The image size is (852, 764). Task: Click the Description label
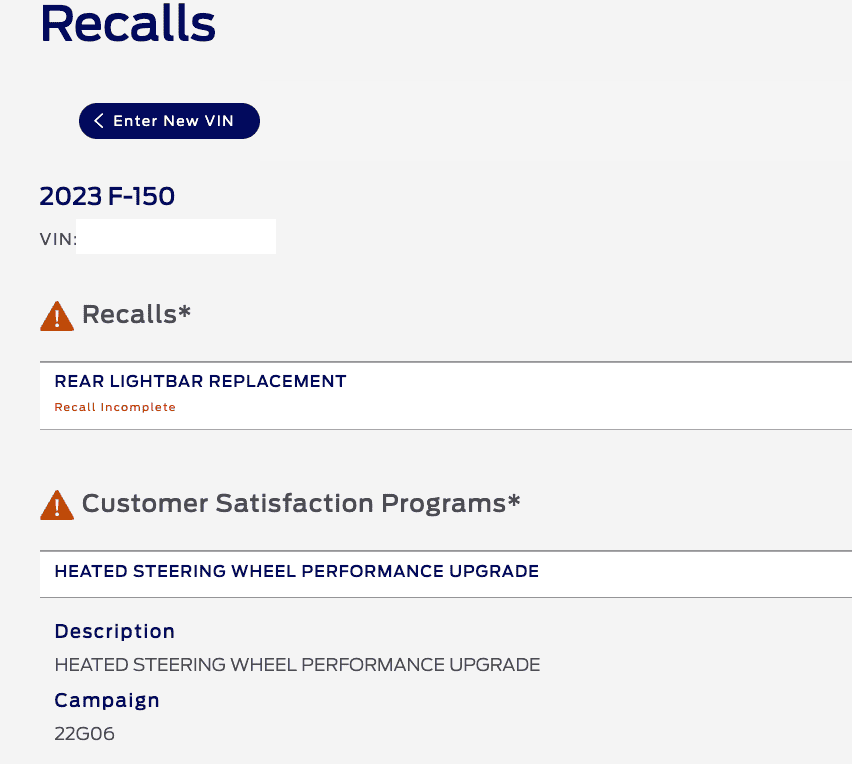pyautogui.click(x=114, y=631)
